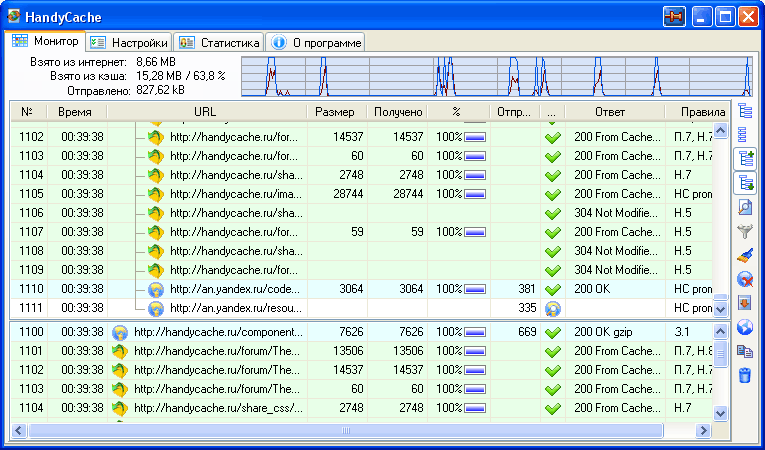
Task: Click the blue trash bin icon
Action: [x=745, y=375]
